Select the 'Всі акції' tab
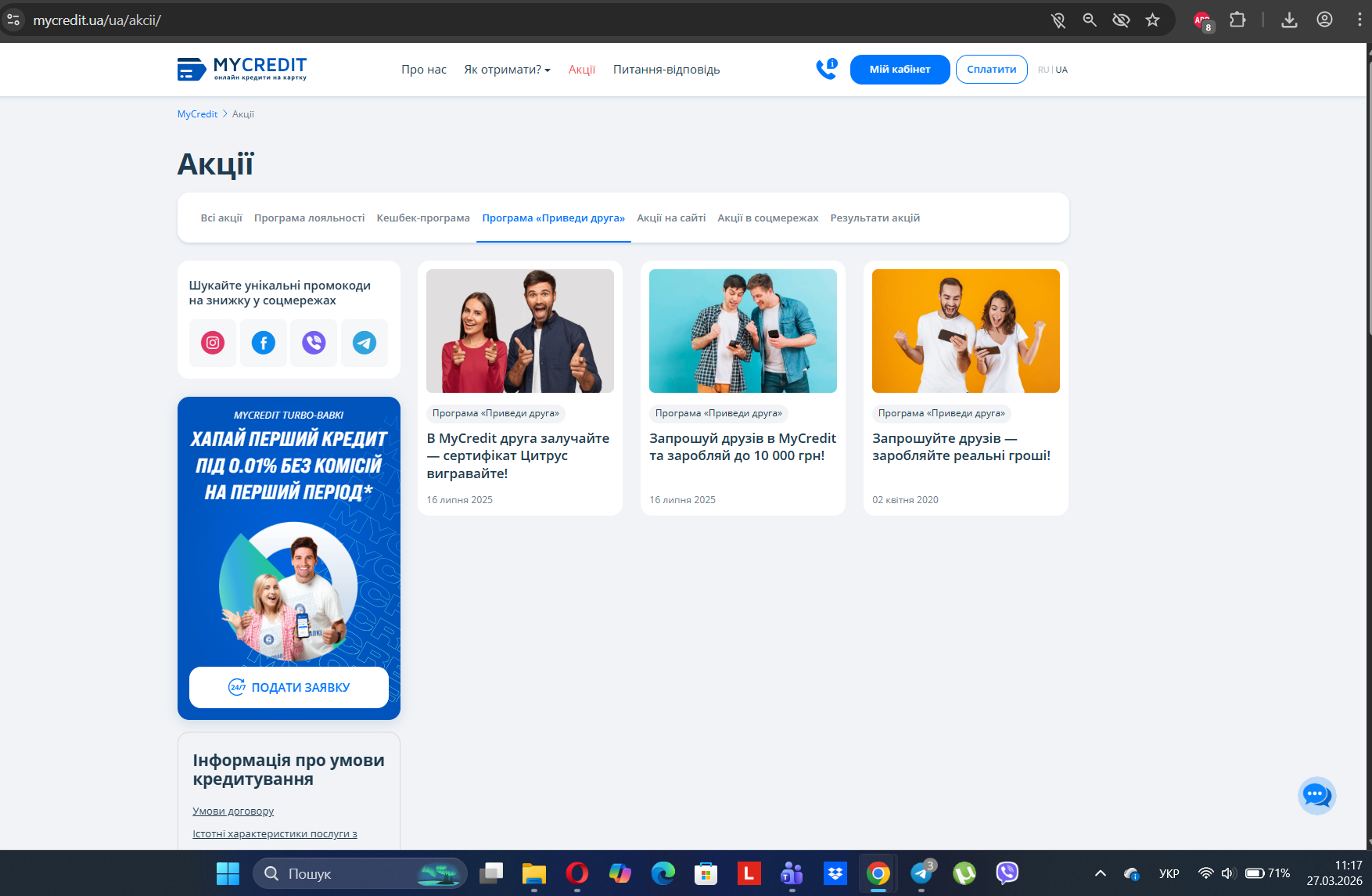Image resolution: width=1372 pixels, height=896 pixels. pyautogui.click(x=221, y=218)
